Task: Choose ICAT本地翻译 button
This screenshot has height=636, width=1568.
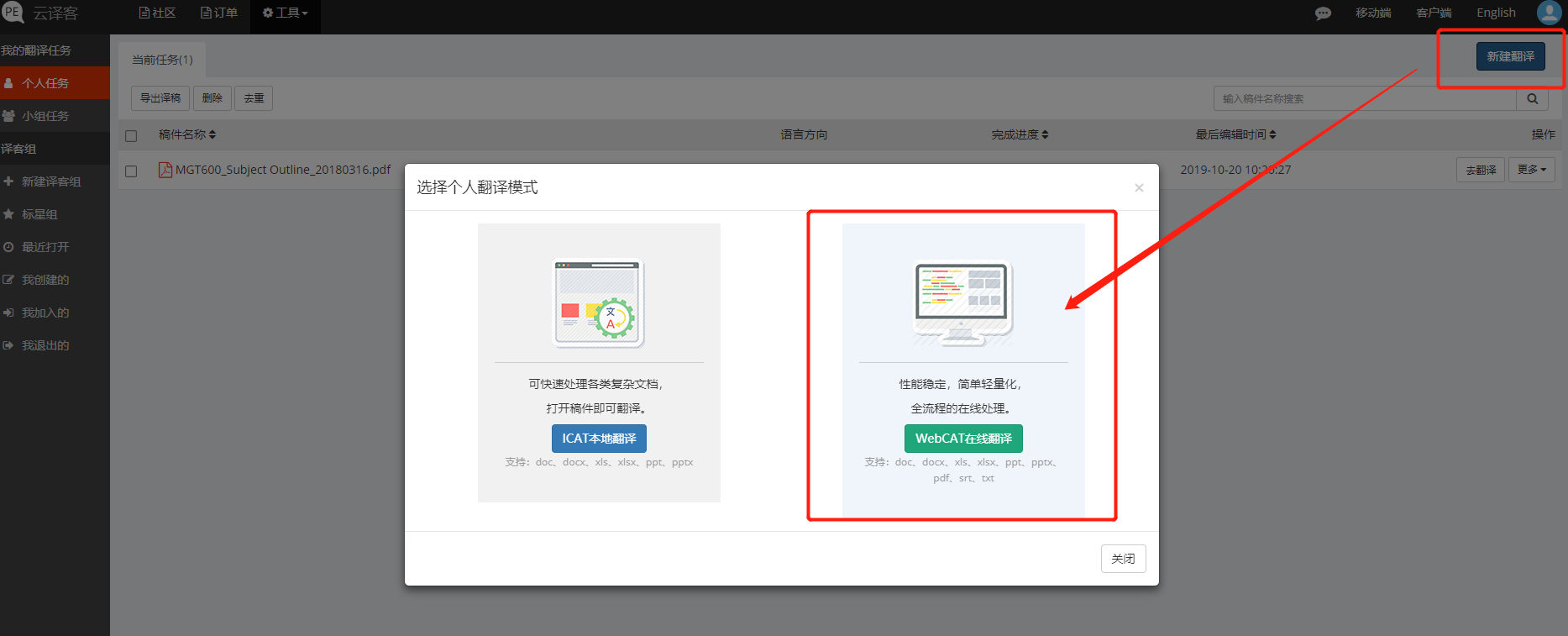Action: coord(599,439)
